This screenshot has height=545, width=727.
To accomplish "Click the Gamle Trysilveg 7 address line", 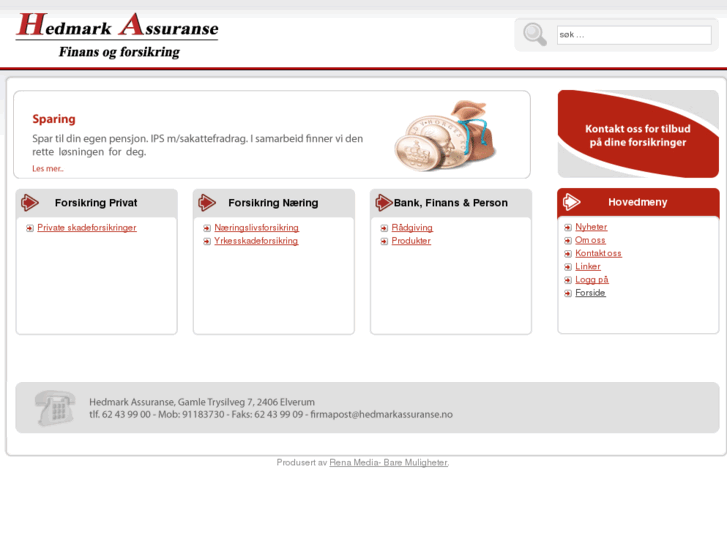I will [202, 402].
